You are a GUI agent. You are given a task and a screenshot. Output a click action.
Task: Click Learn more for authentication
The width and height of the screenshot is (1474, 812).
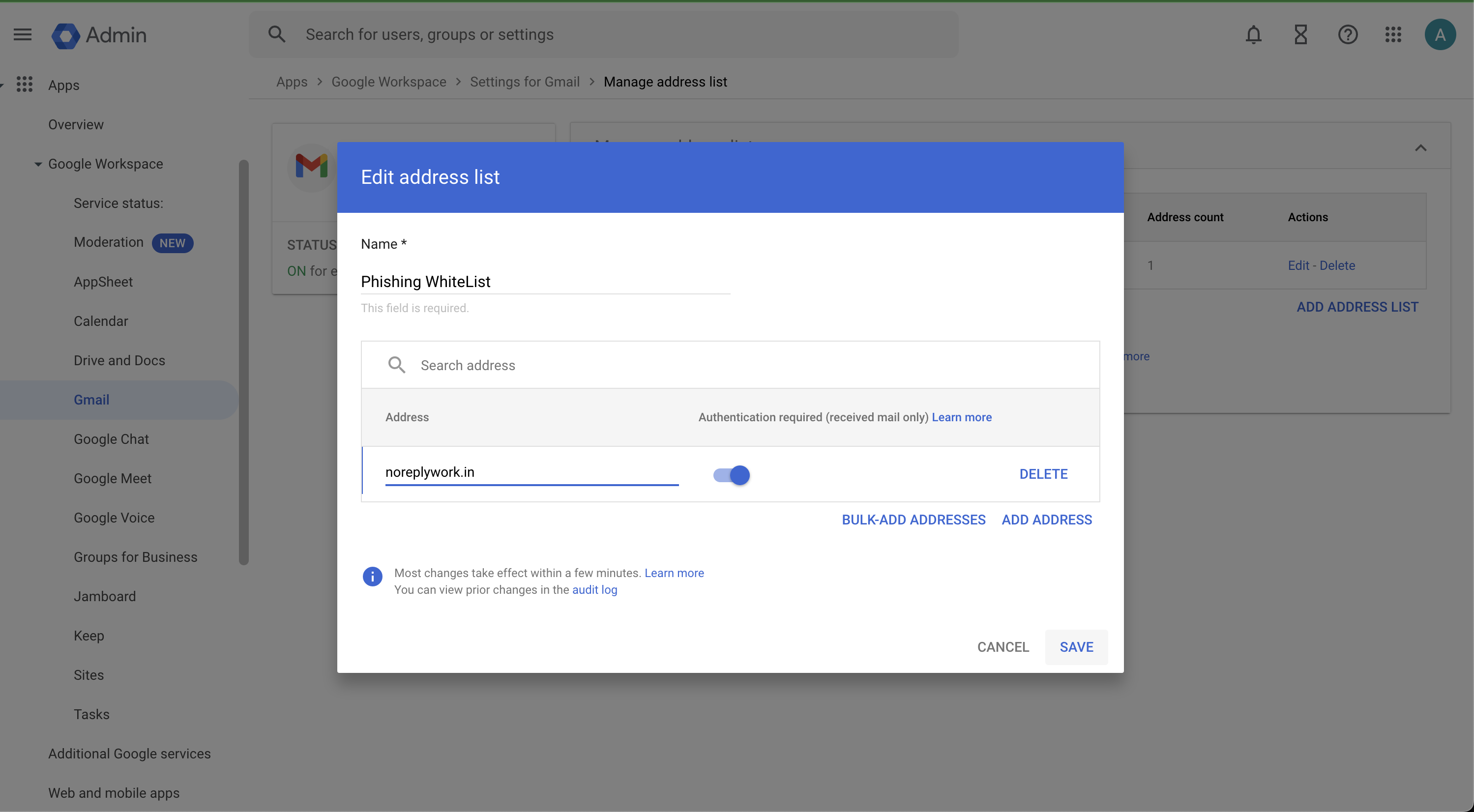tap(961, 417)
